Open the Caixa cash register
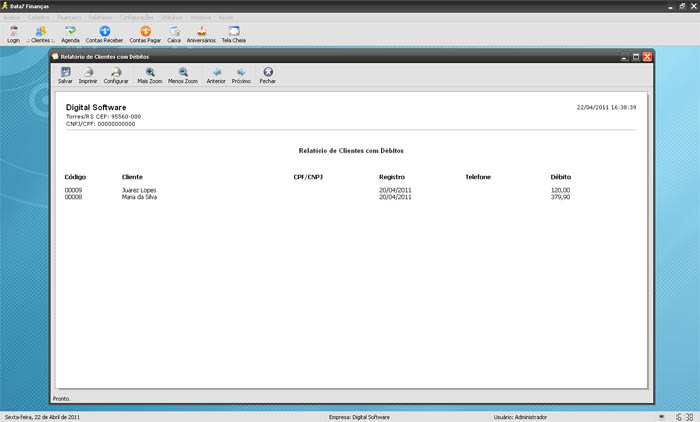The width and height of the screenshot is (700, 422). point(174,34)
